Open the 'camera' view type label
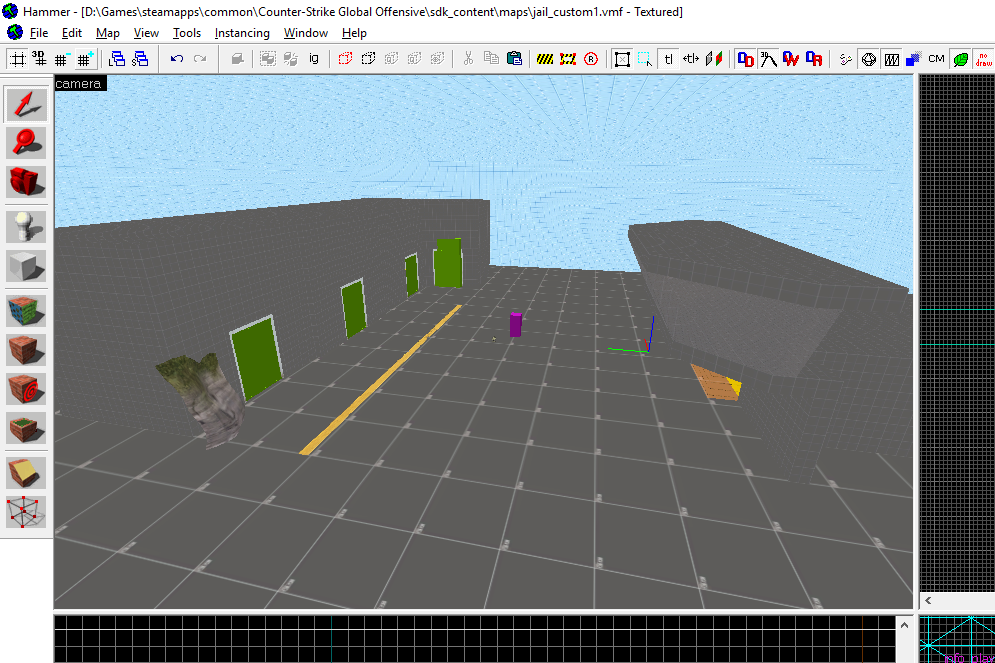 pos(79,83)
